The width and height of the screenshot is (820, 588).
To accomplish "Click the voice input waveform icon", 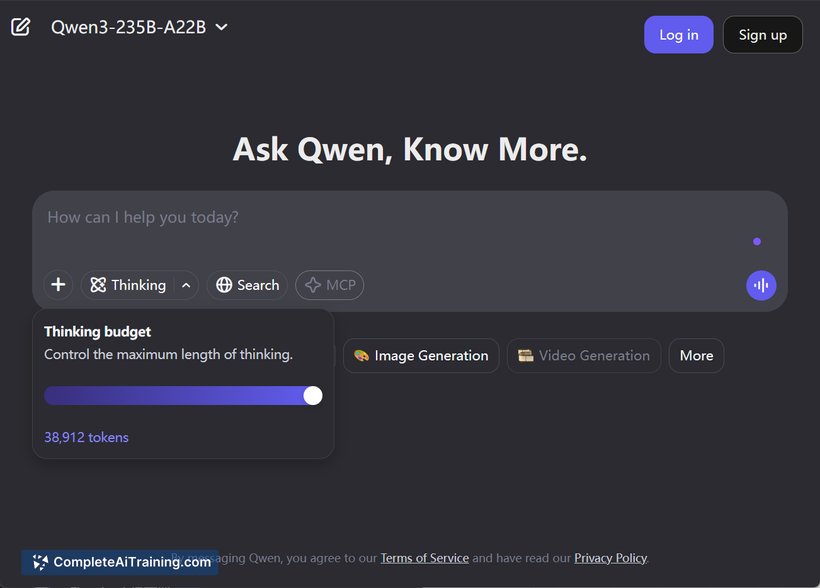I will pyautogui.click(x=761, y=285).
